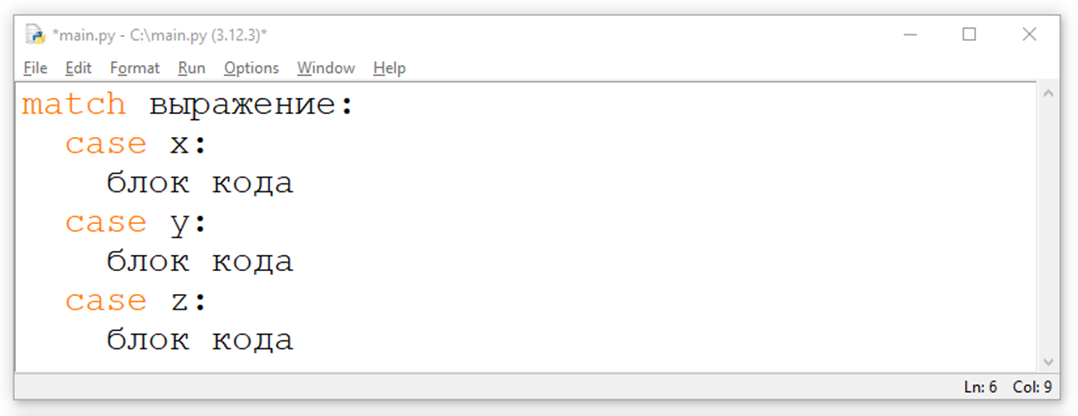This screenshot has height=416, width=1078.
Task: Maximize the IDLE editor window
Action: coord(969,34)
